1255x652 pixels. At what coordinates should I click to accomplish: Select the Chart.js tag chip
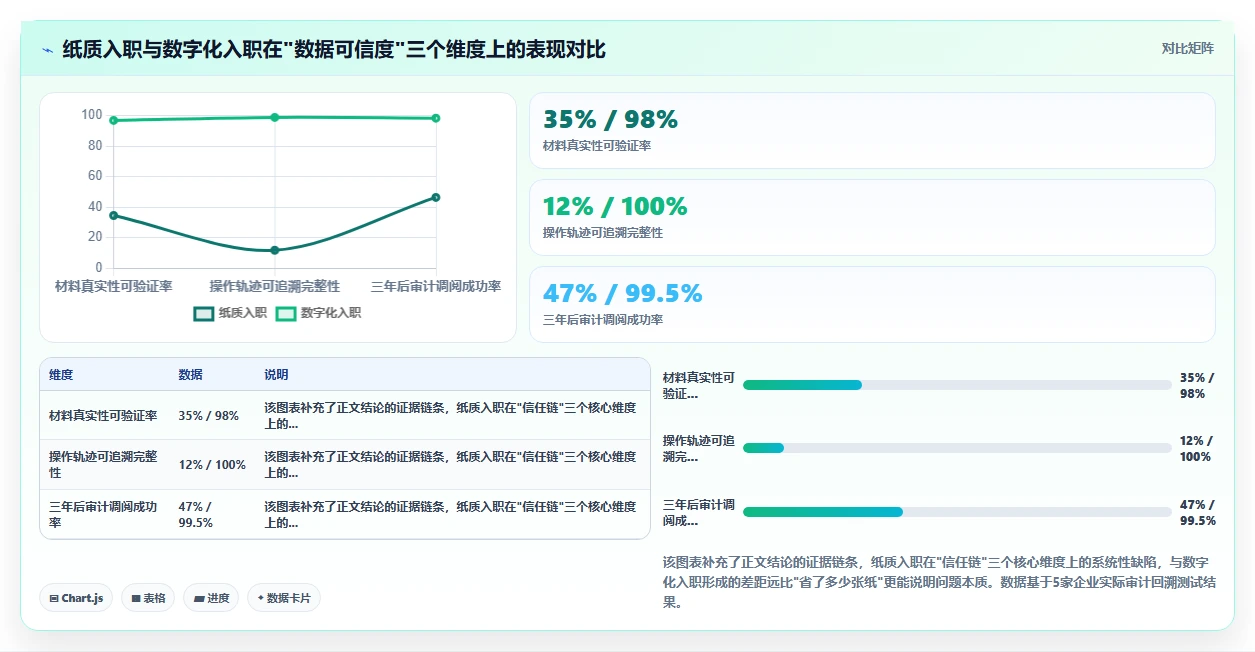point(77,598)
